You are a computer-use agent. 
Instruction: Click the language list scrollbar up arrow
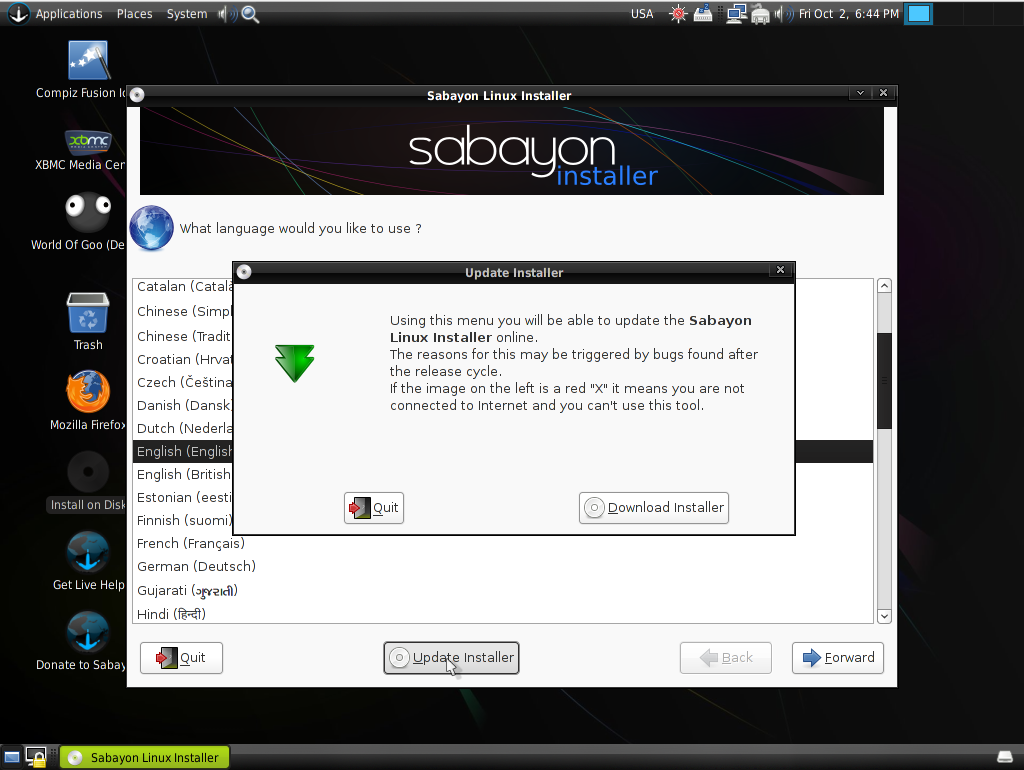pos(884,286)
